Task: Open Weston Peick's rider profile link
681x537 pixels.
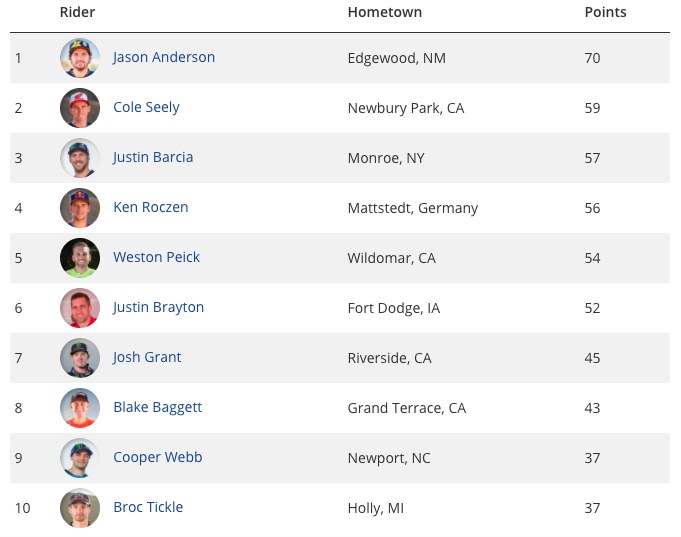Action: (156, 257)
